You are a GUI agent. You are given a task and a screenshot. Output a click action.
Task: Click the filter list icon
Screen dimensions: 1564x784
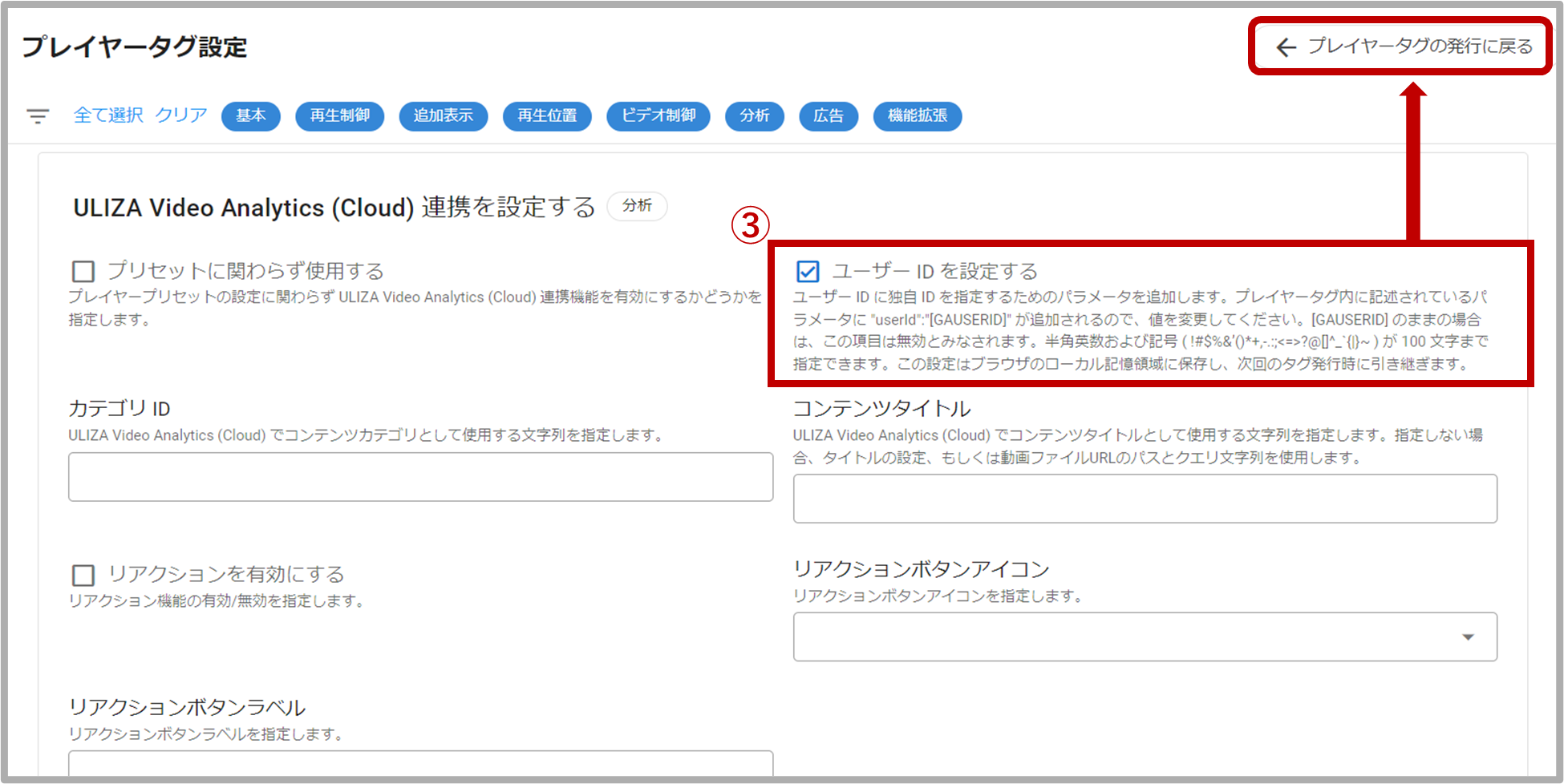(38, 116)
